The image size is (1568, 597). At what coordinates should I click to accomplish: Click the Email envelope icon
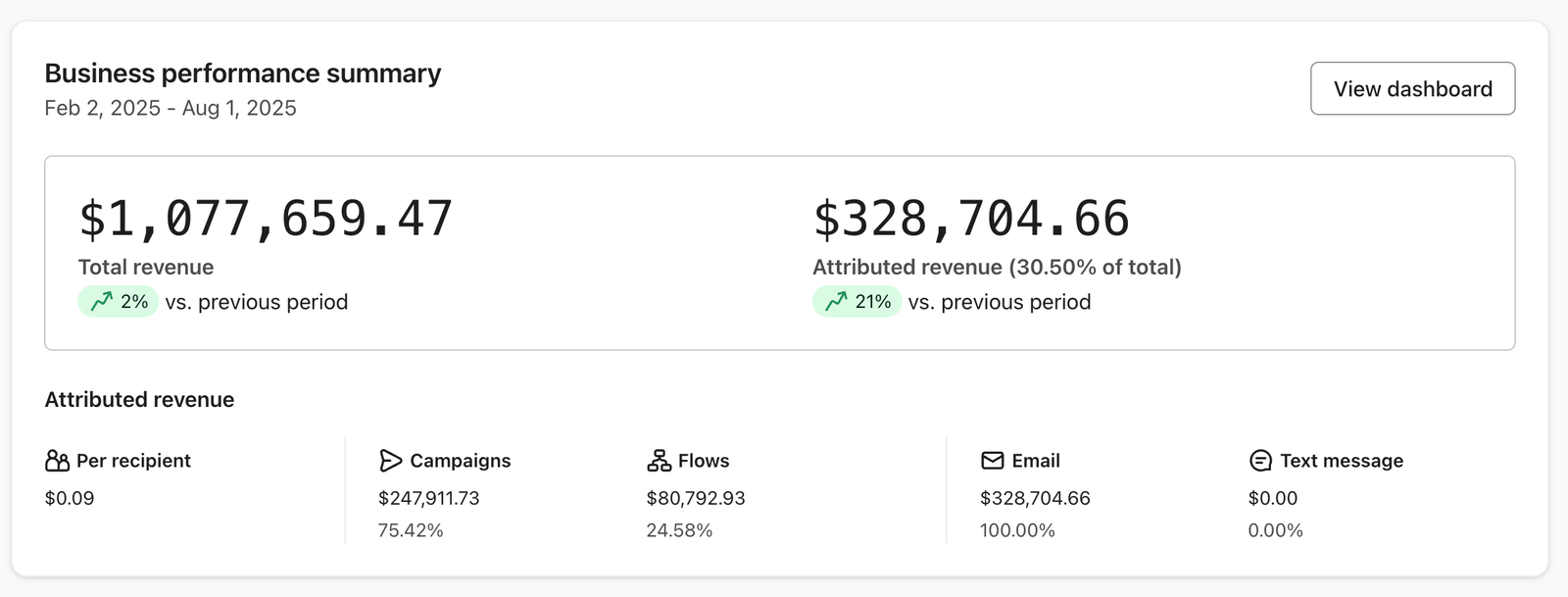point(993,461)
